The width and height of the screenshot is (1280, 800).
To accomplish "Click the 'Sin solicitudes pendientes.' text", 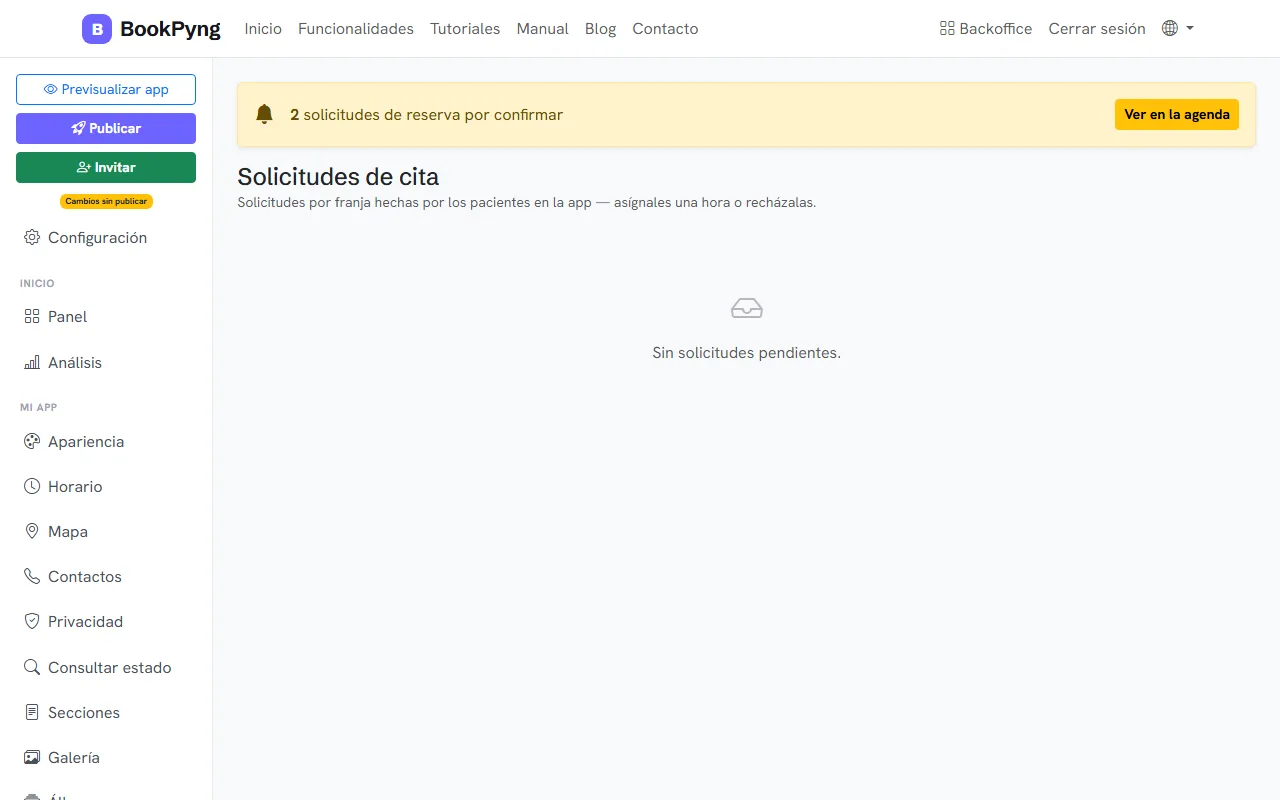I will coord(747,353).
